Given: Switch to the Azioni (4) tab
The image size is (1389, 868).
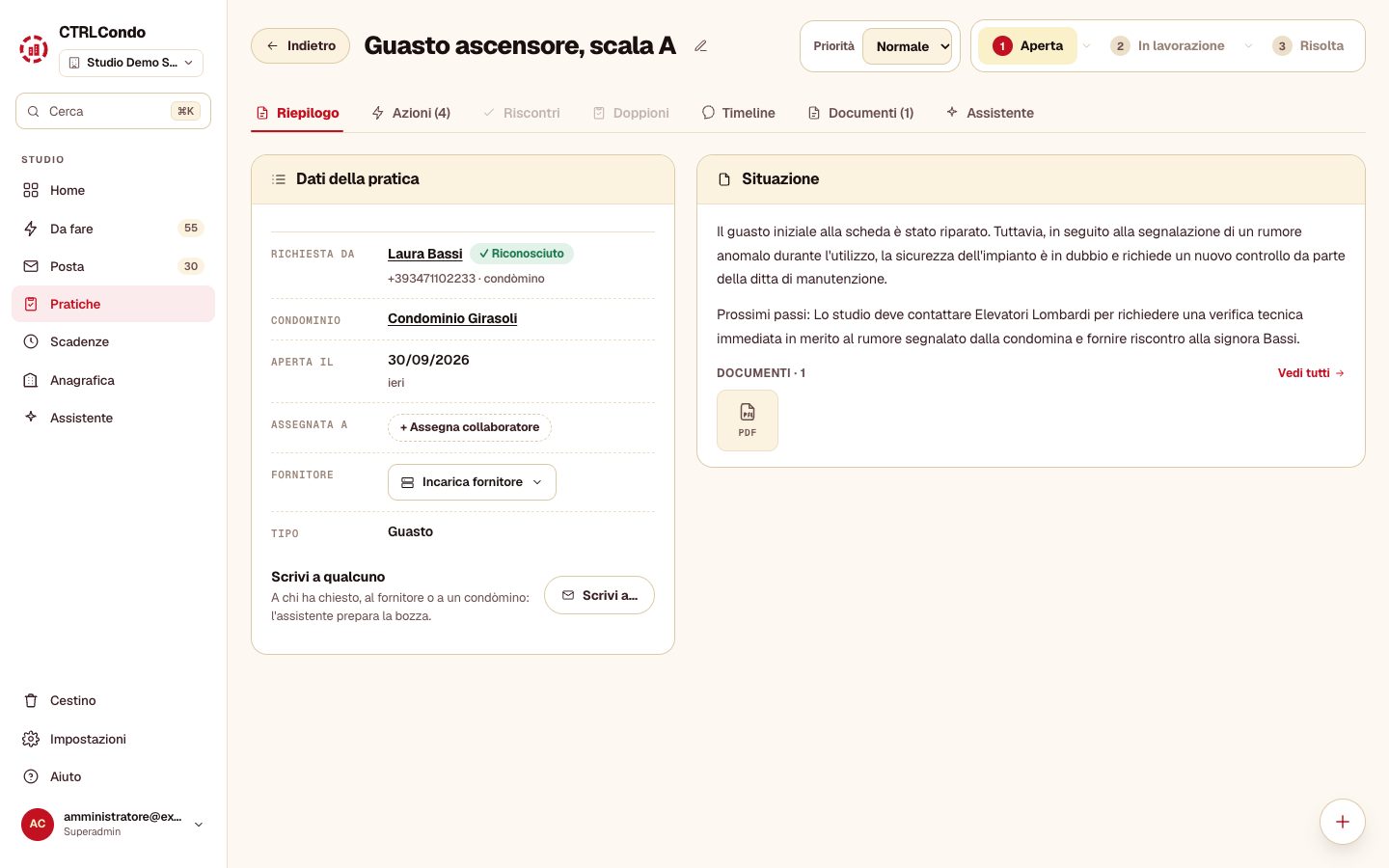Looking at the screenshot, I should tap(411, 113).
